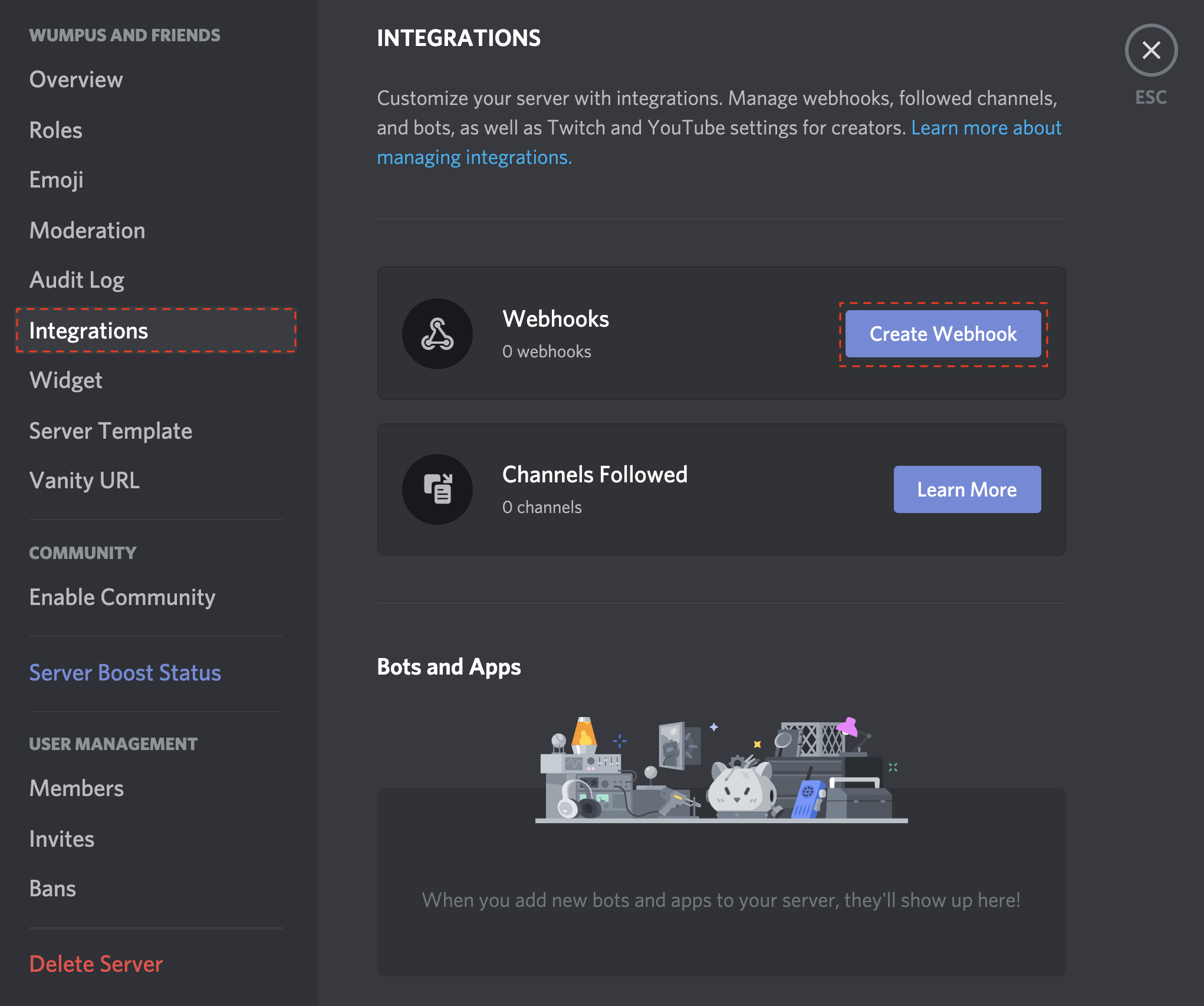Viewport: 1204px width, 1006px height.
Task: Select Widget settings page
Action: click(64, 380)
